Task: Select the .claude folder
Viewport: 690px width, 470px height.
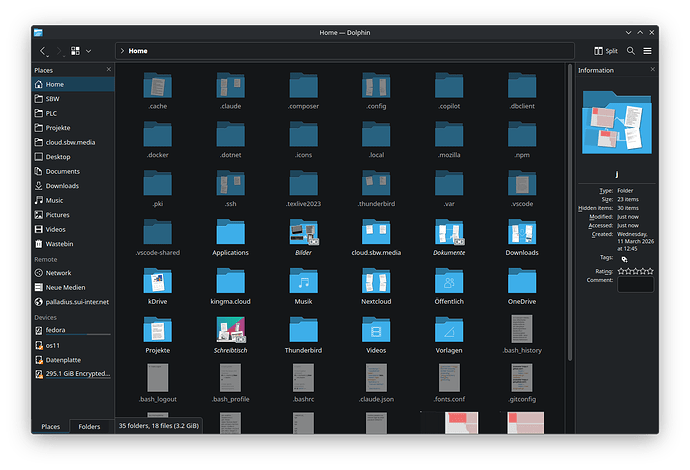Action: pos(231,91)
